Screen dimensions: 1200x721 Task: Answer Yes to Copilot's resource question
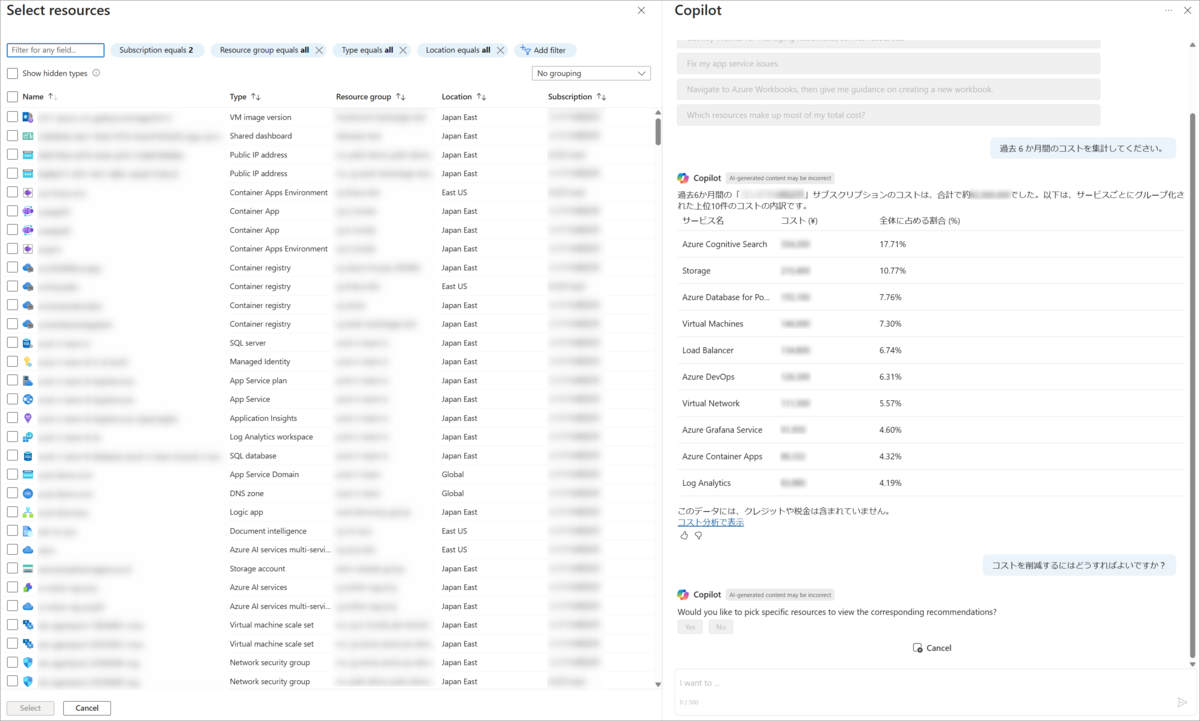[689, 627]
